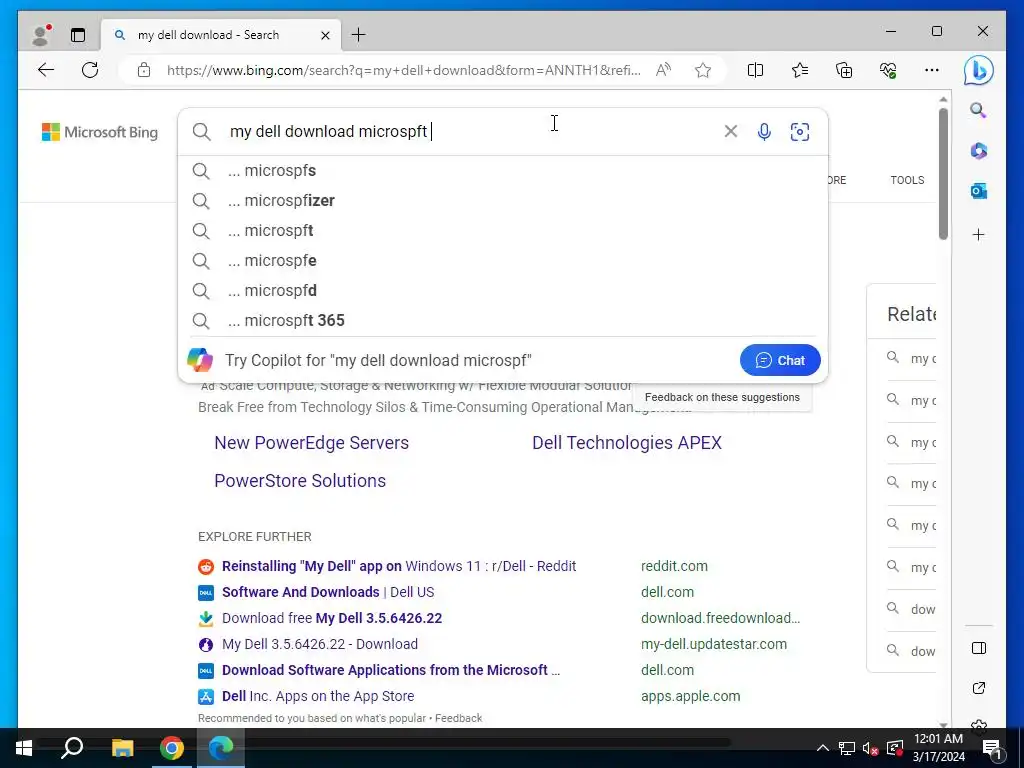Show hidden system tray icons

pos(823,748)
